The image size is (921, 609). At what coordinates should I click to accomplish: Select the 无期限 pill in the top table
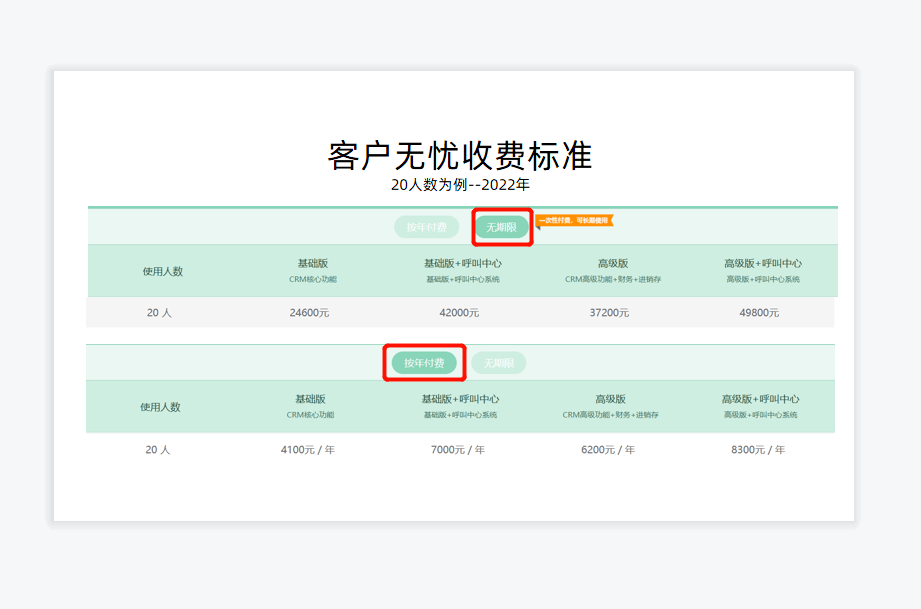[x=502, y=227]
